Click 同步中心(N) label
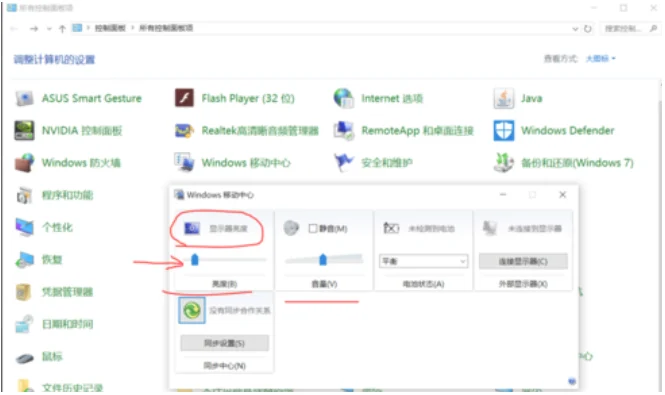The height and width of the screenshot is (395, 665). point(224,365)
